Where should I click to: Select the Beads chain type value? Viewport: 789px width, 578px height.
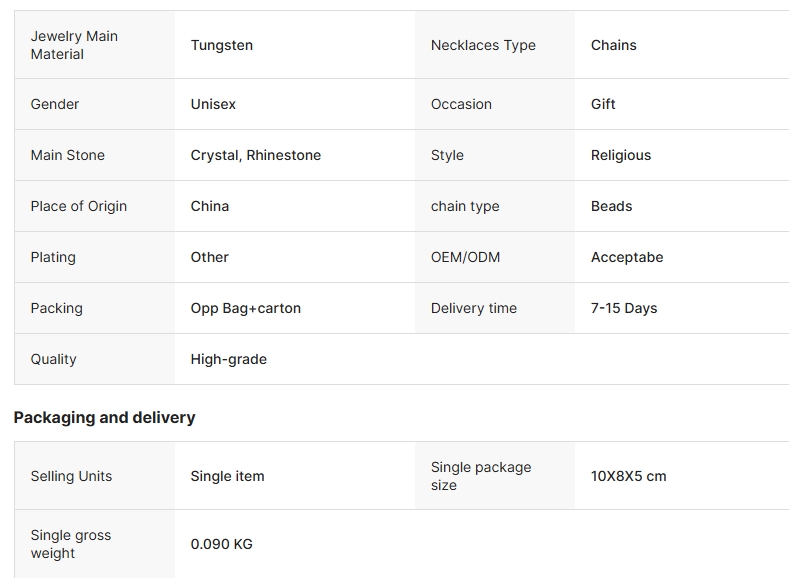(x=612, y=206)
